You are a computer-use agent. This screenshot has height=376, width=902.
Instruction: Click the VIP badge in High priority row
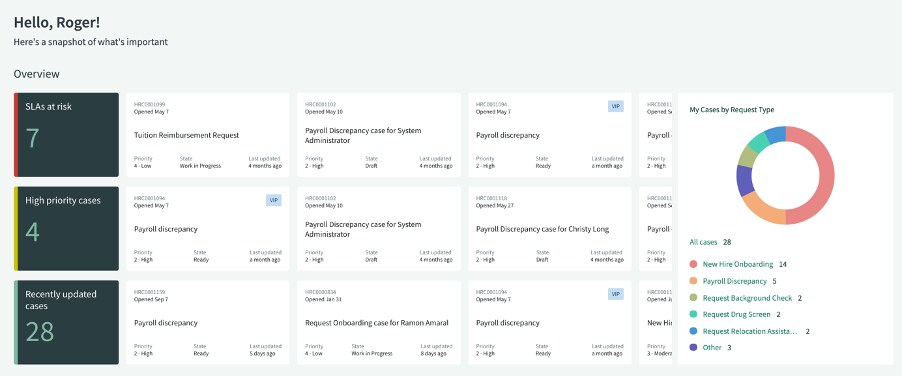pyautogui.click(x=274, y=200)
